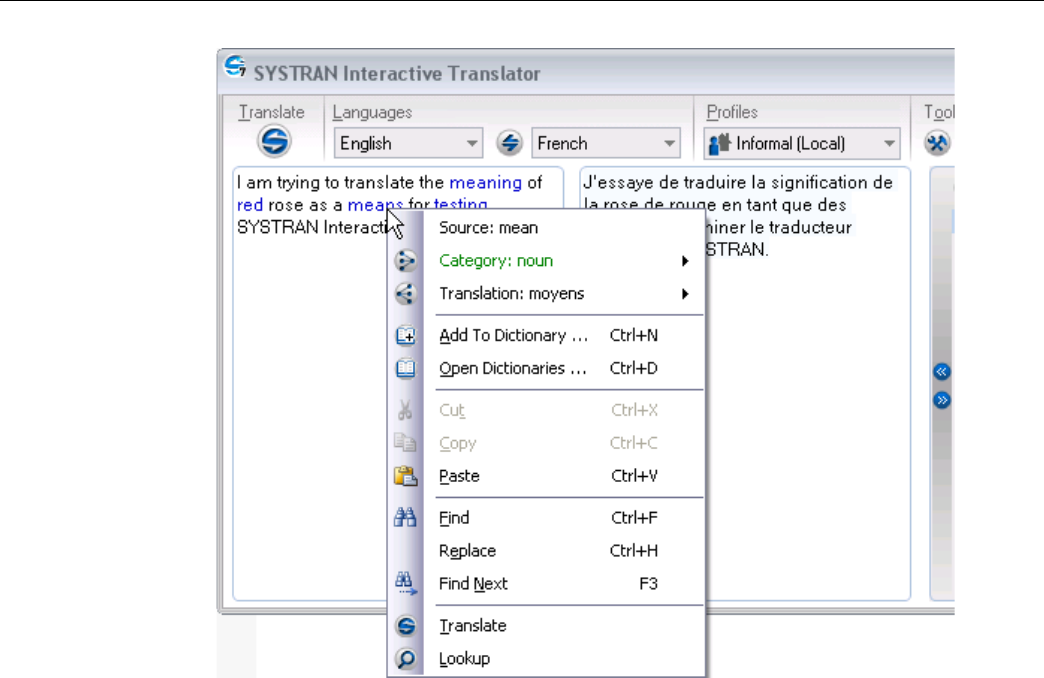Click the Languages section label

tap(372, 112)
